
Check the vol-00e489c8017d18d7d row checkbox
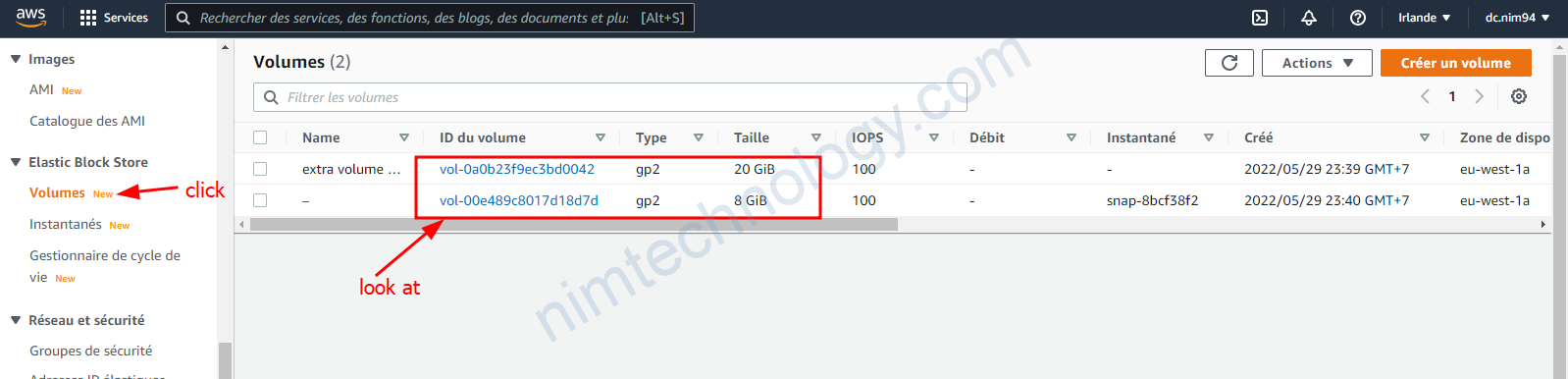pyautogui.click(x=260, y=200)
